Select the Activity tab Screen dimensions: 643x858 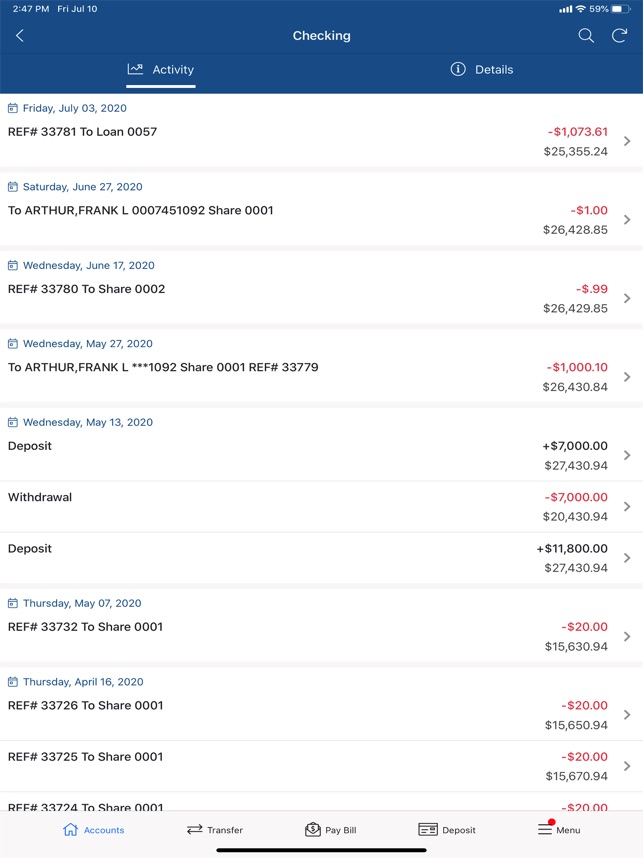click(x=161, y=69)
